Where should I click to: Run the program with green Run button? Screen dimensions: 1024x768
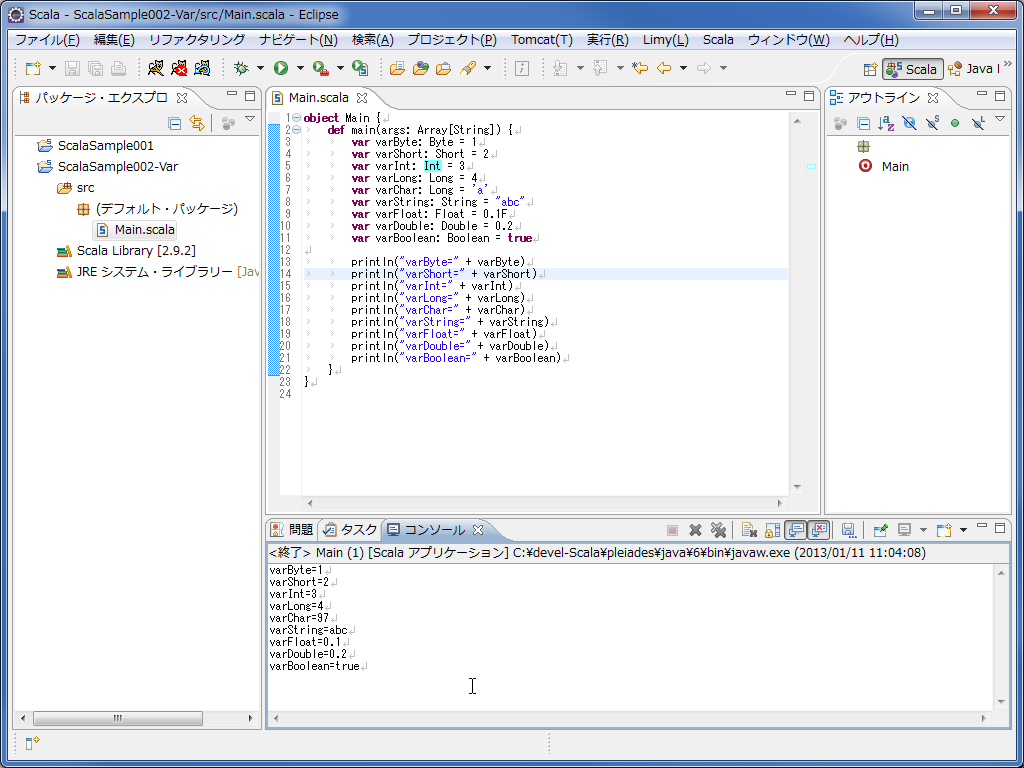[281, 68]
